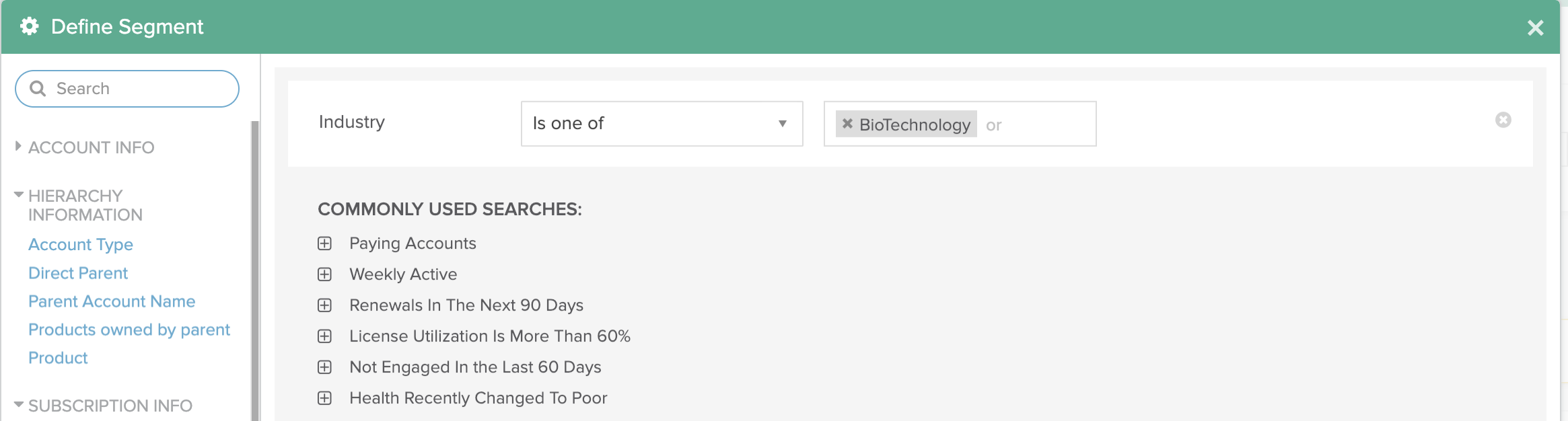The image size is (1568, 421).
Task: Click plus icon next to Not Engaged In the Last 60 Days
Action: click(324, 367)
